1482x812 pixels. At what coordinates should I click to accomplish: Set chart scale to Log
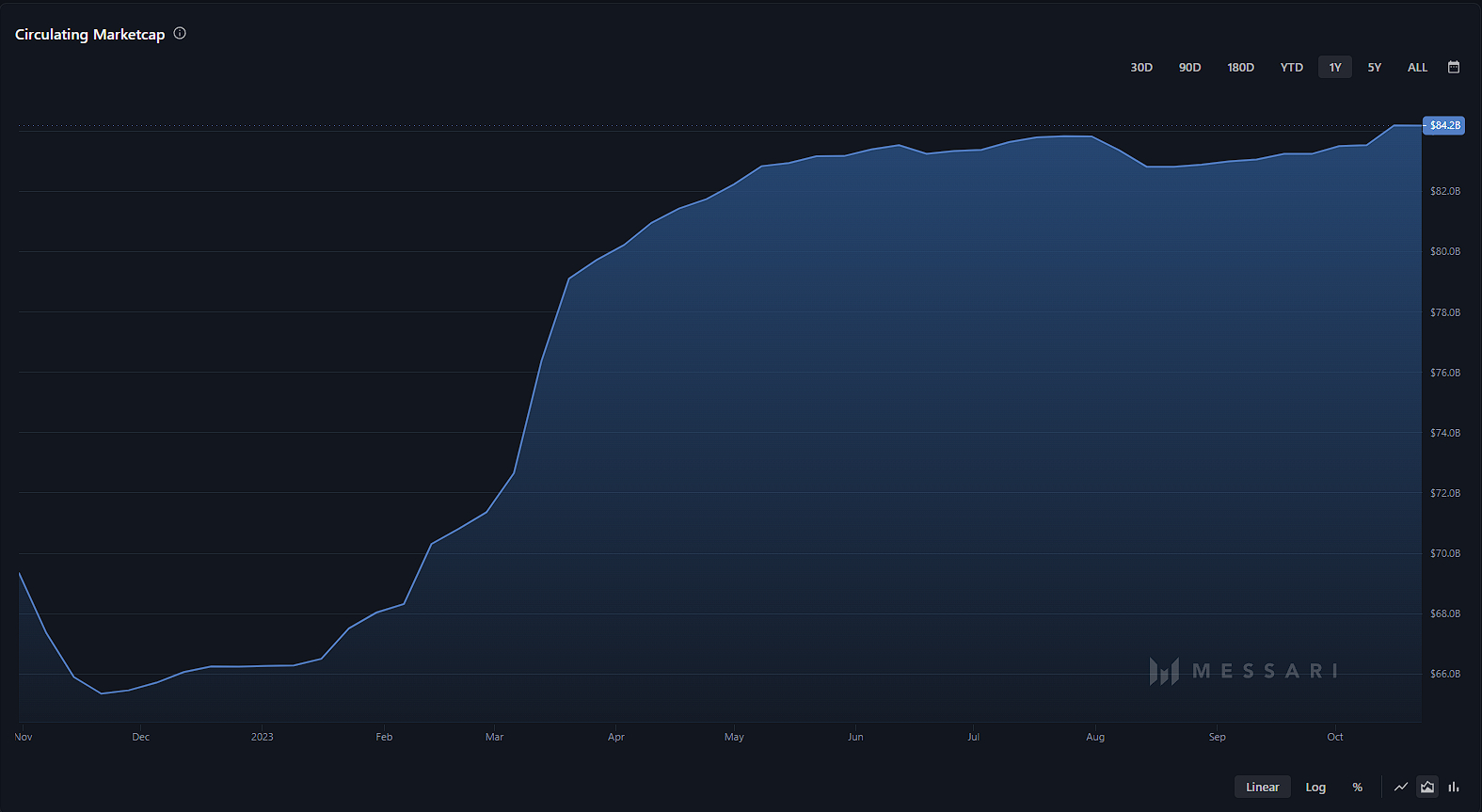[1315, 787]
